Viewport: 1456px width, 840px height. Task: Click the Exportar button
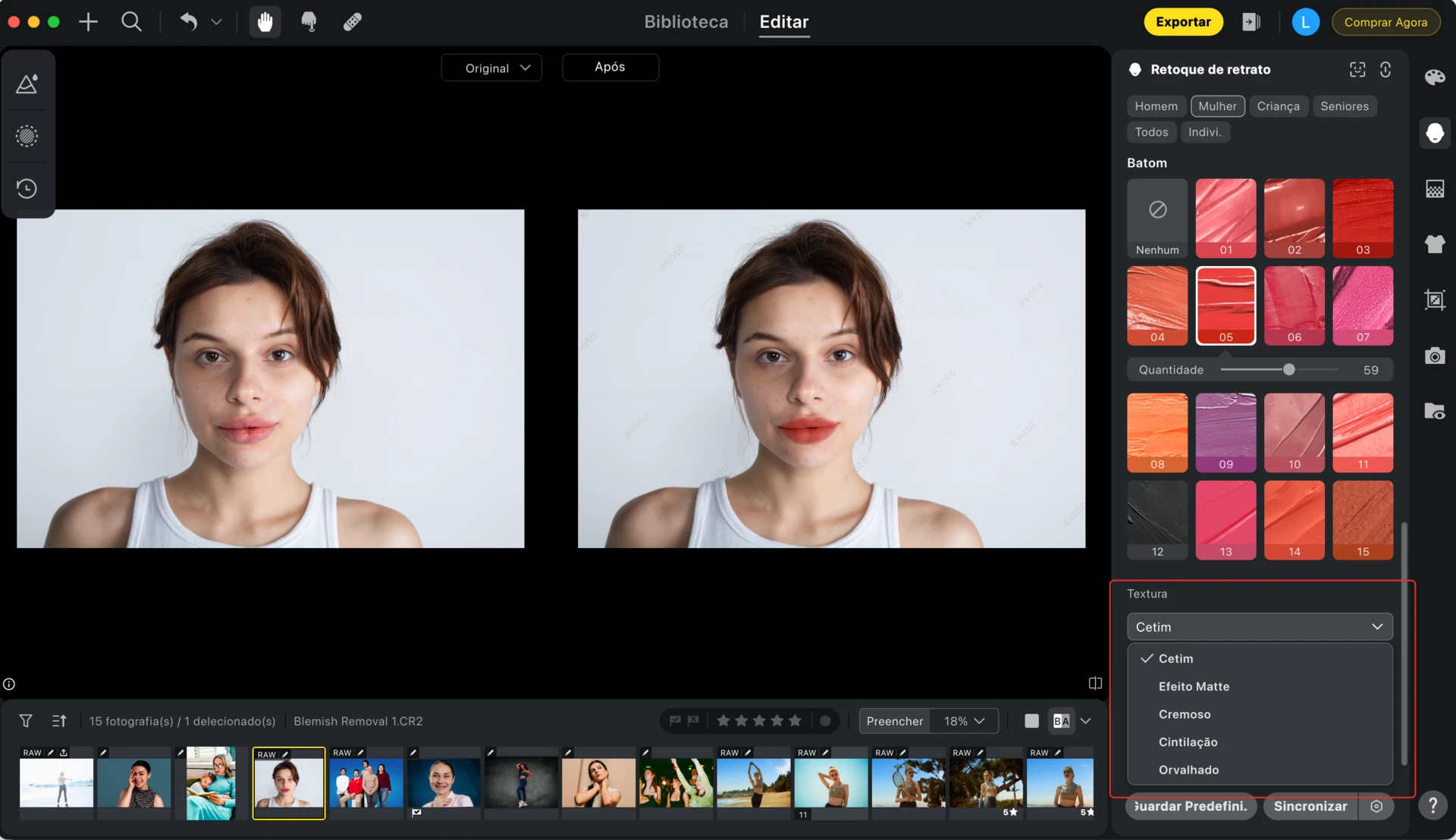1182,22
